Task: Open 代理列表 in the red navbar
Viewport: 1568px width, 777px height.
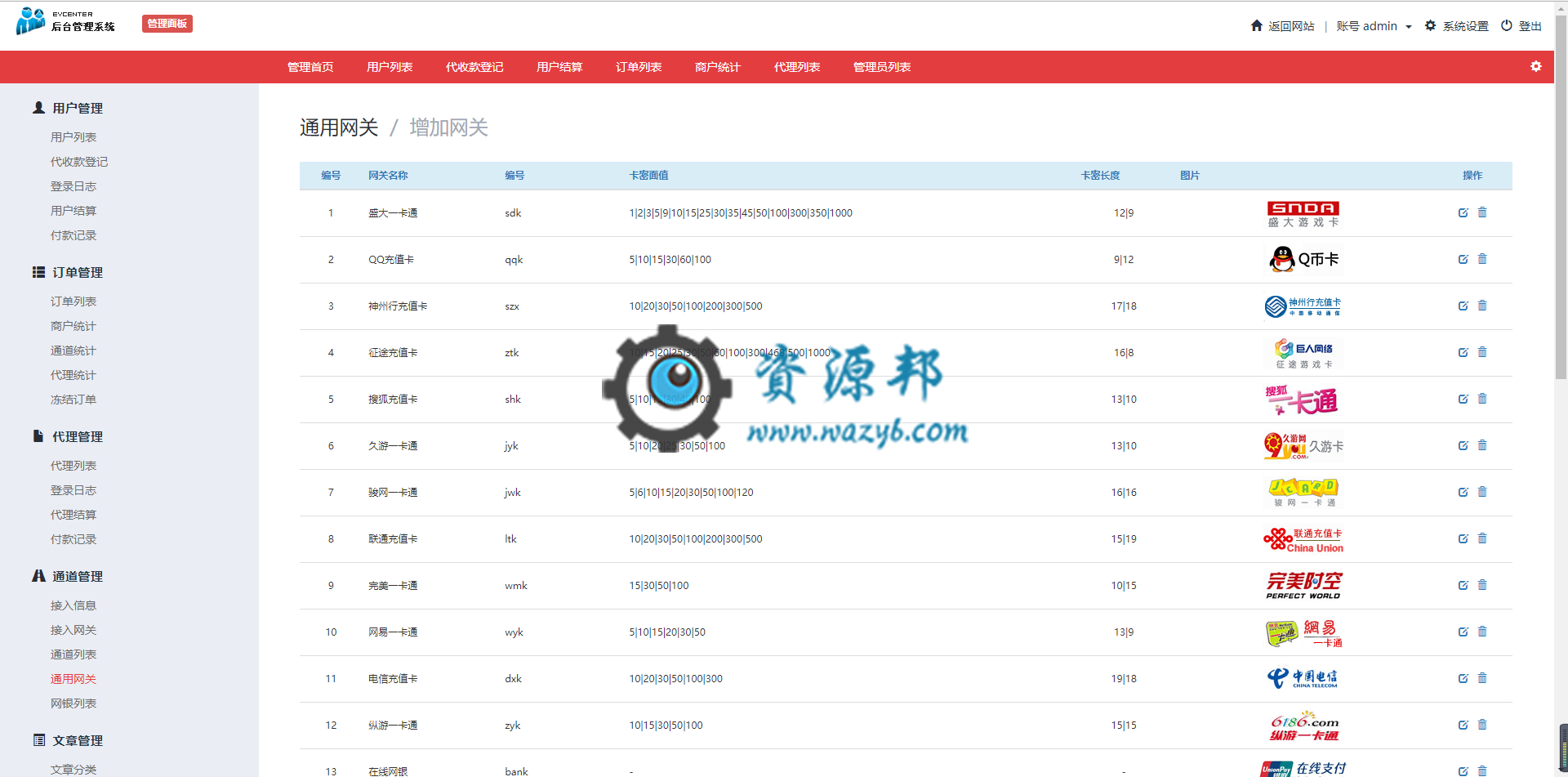Action: coord(797,67)
